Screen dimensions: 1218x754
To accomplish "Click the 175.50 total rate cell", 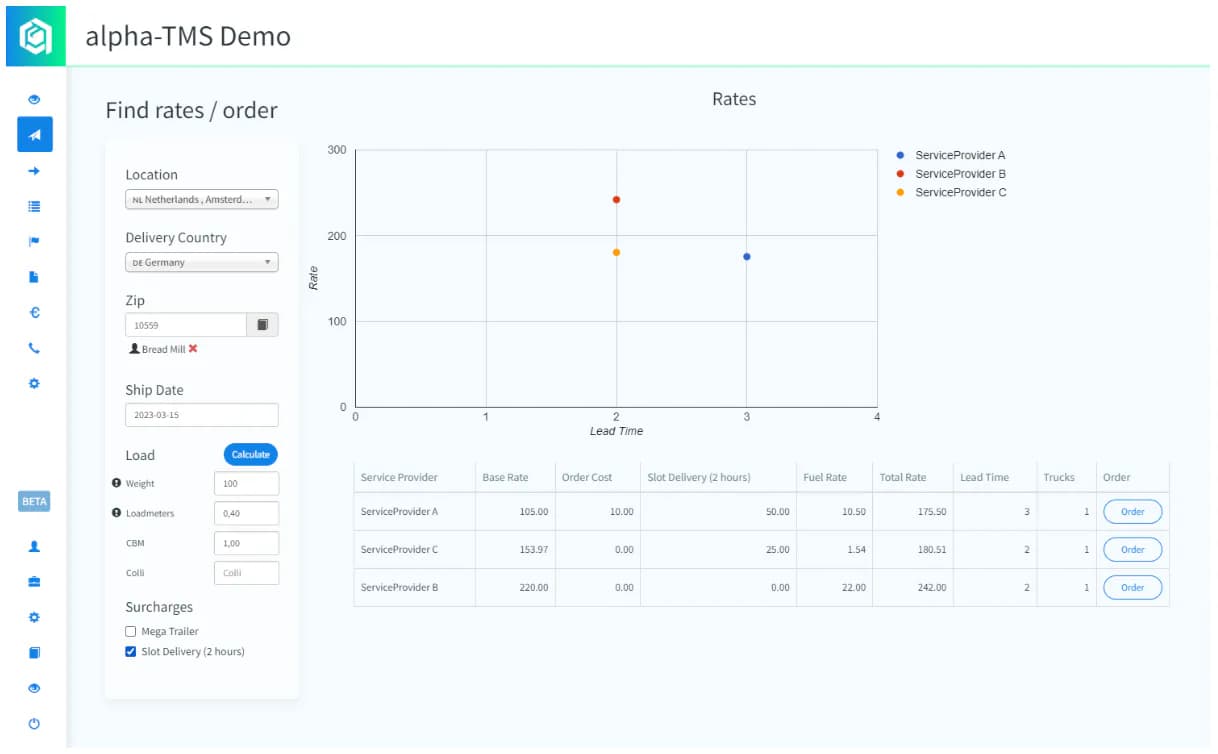I will point(912,512).
